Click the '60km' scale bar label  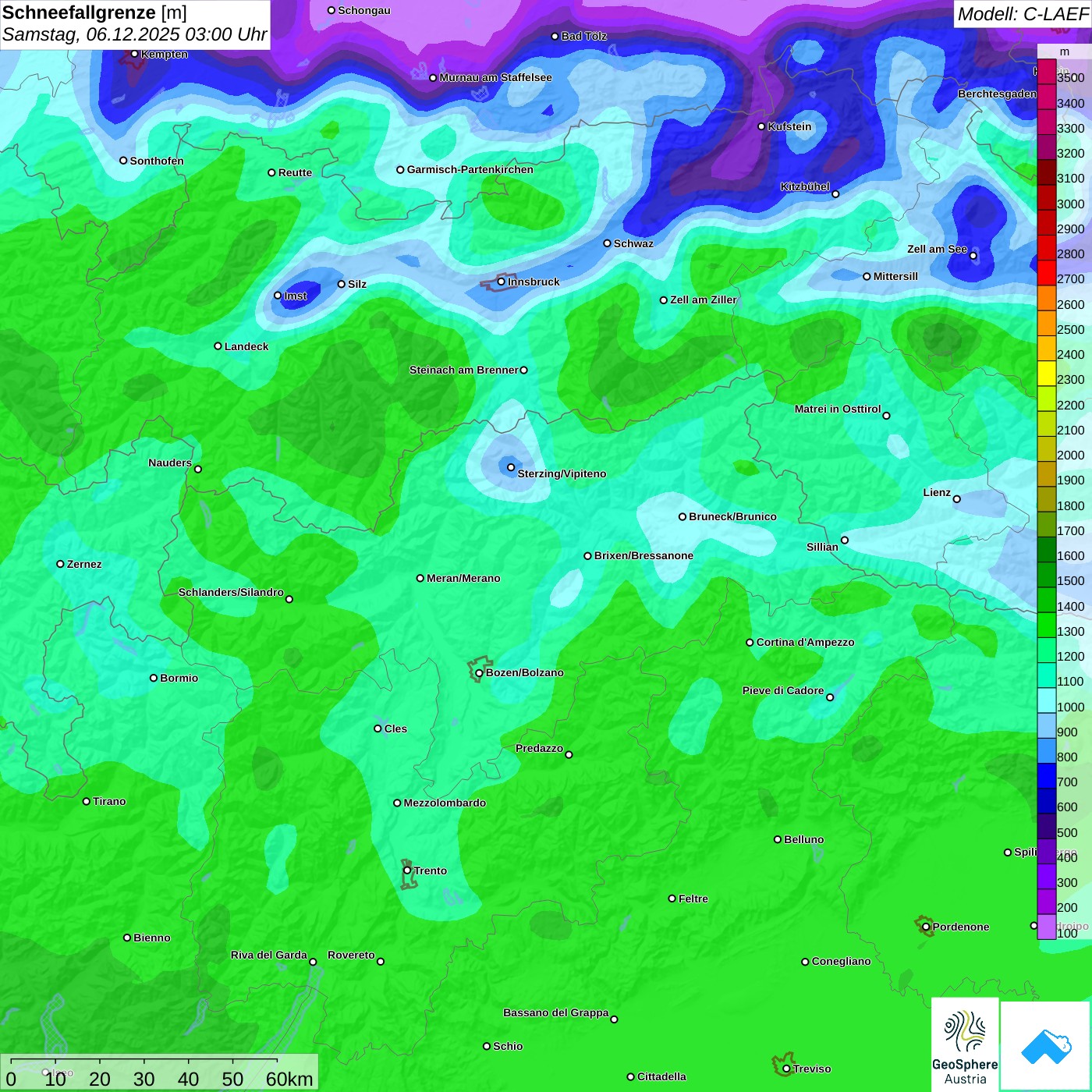[289, 1079]
